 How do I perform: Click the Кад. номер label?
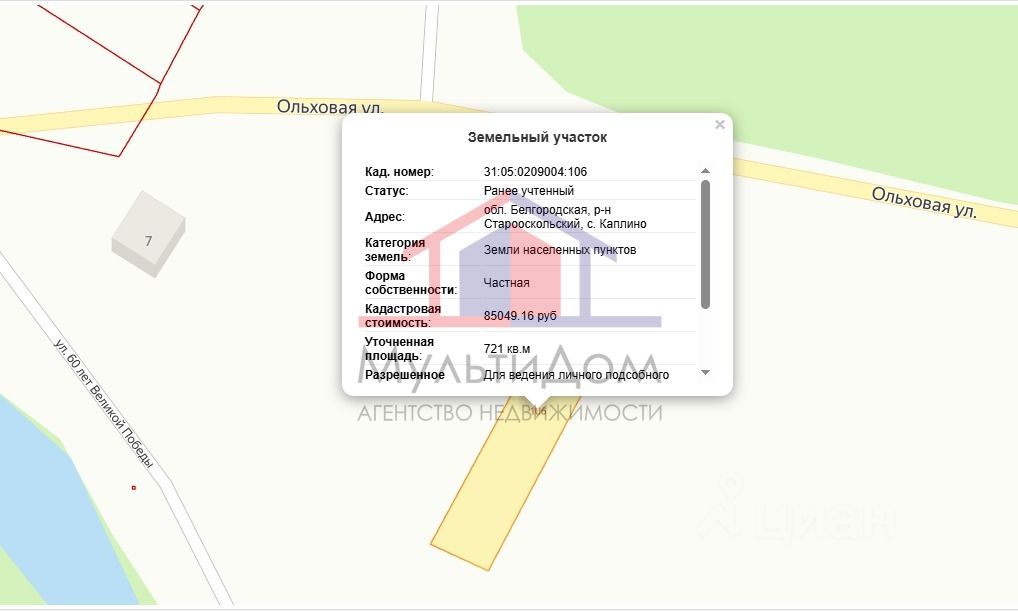[x=399, y=172]
